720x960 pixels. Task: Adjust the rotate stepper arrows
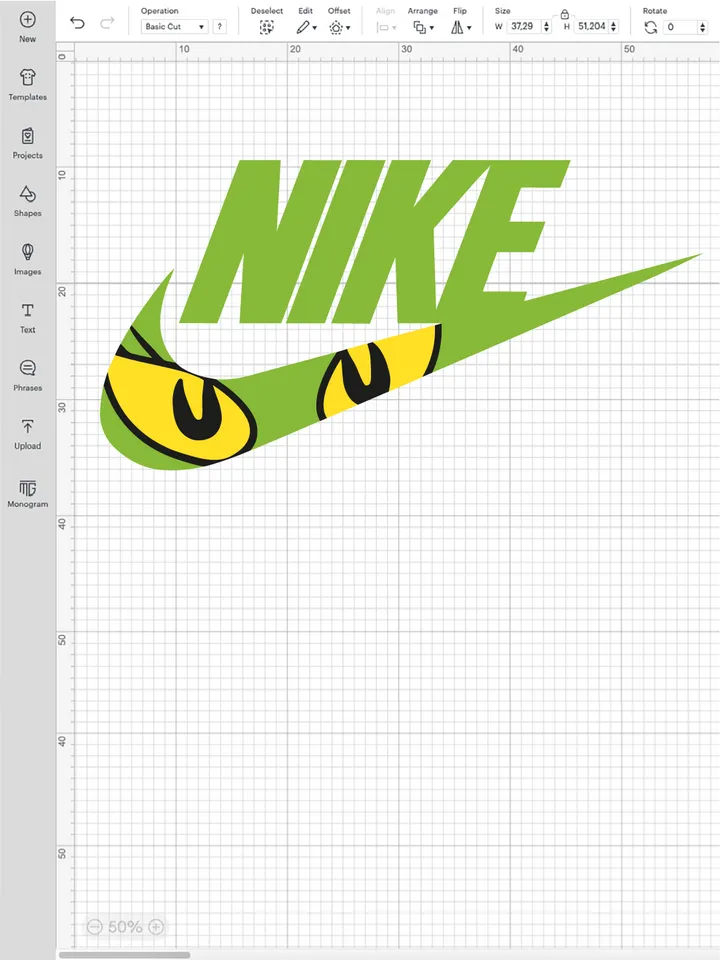(x=702, y=27)
